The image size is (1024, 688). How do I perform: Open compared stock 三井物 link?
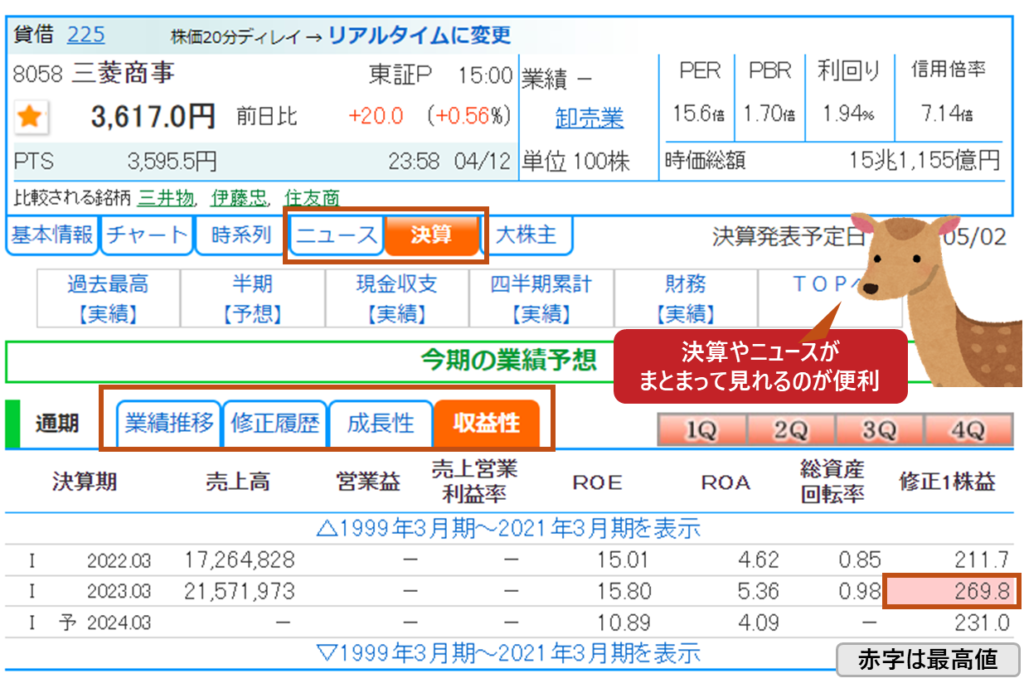165,198
